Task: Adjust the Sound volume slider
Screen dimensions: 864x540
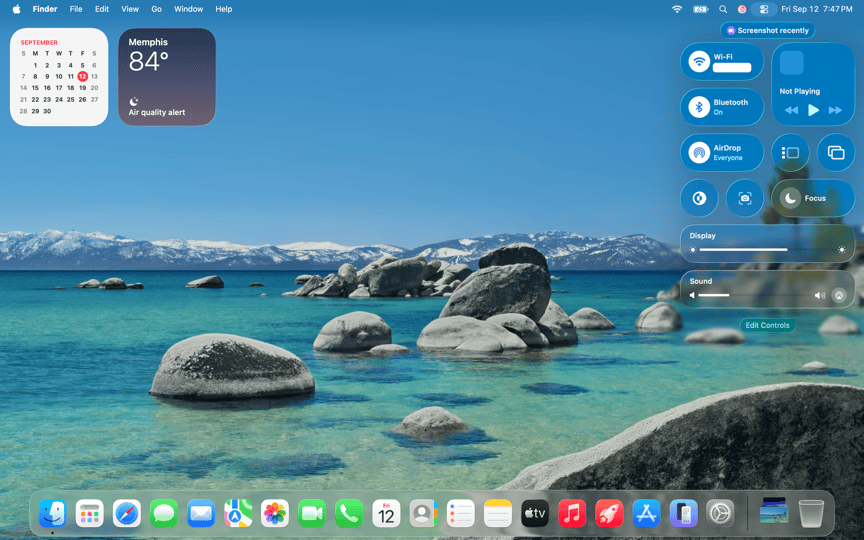Action: [x=755, y=295]
